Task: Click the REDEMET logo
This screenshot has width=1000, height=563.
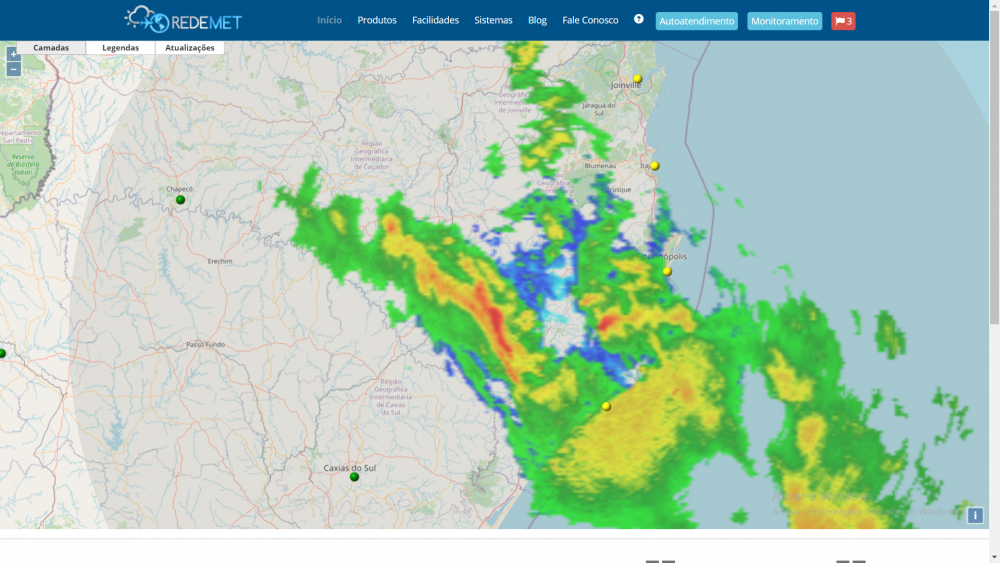Action: tap(183, 19)
